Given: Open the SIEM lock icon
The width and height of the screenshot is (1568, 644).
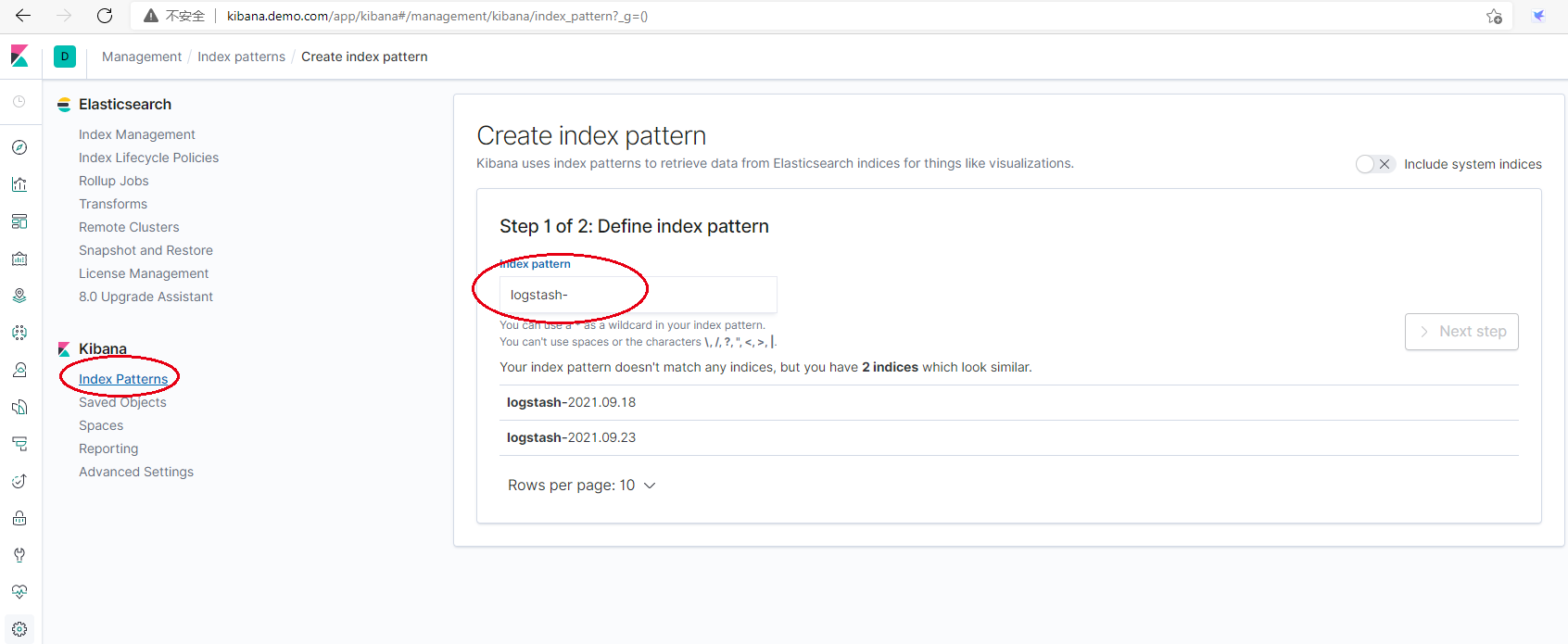Looking at the screenshot, I should point(19,518).
